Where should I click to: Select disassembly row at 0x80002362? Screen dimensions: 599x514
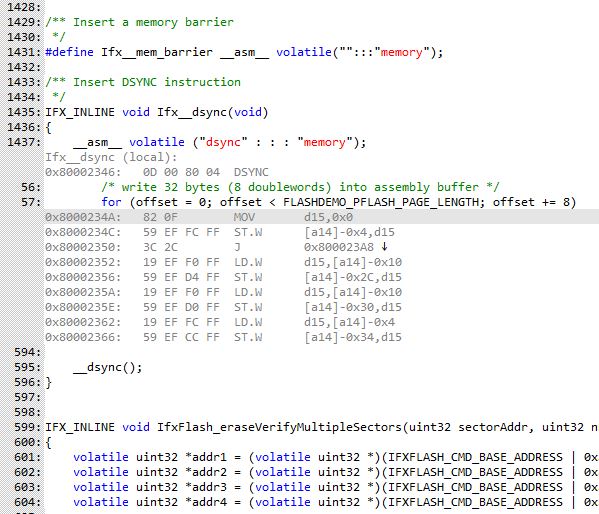220,322
